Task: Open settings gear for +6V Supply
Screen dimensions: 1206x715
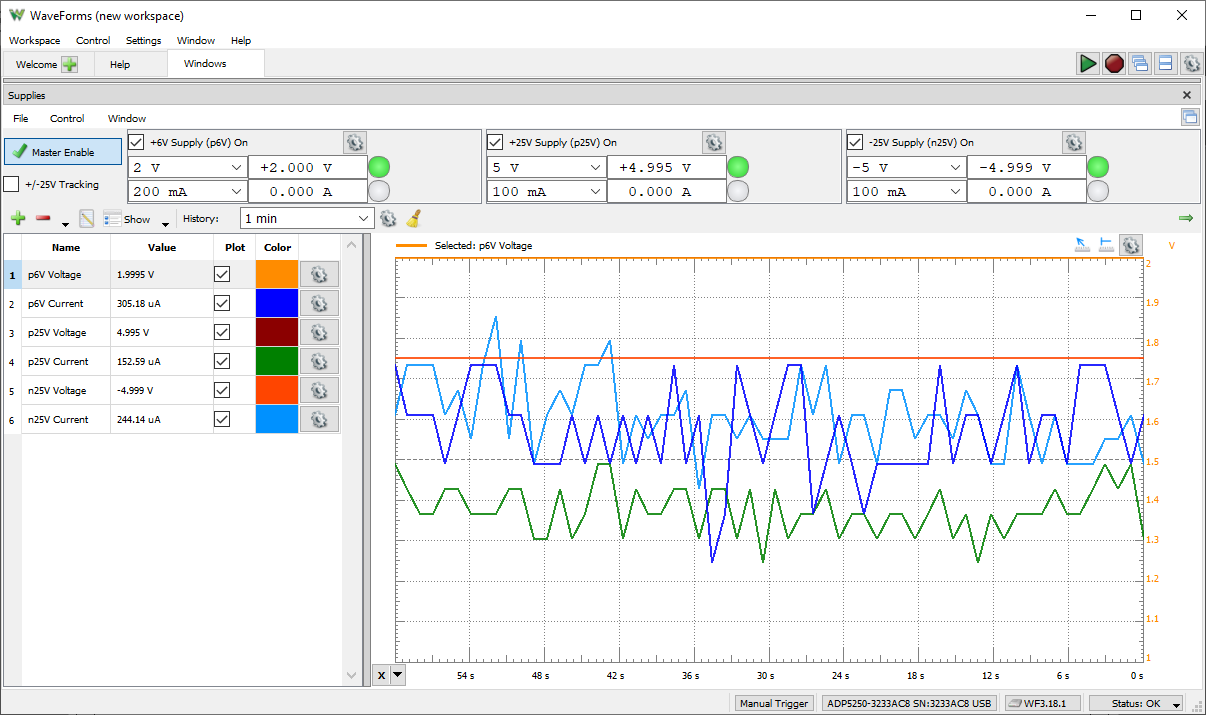Action: click(x=355, y=142)
